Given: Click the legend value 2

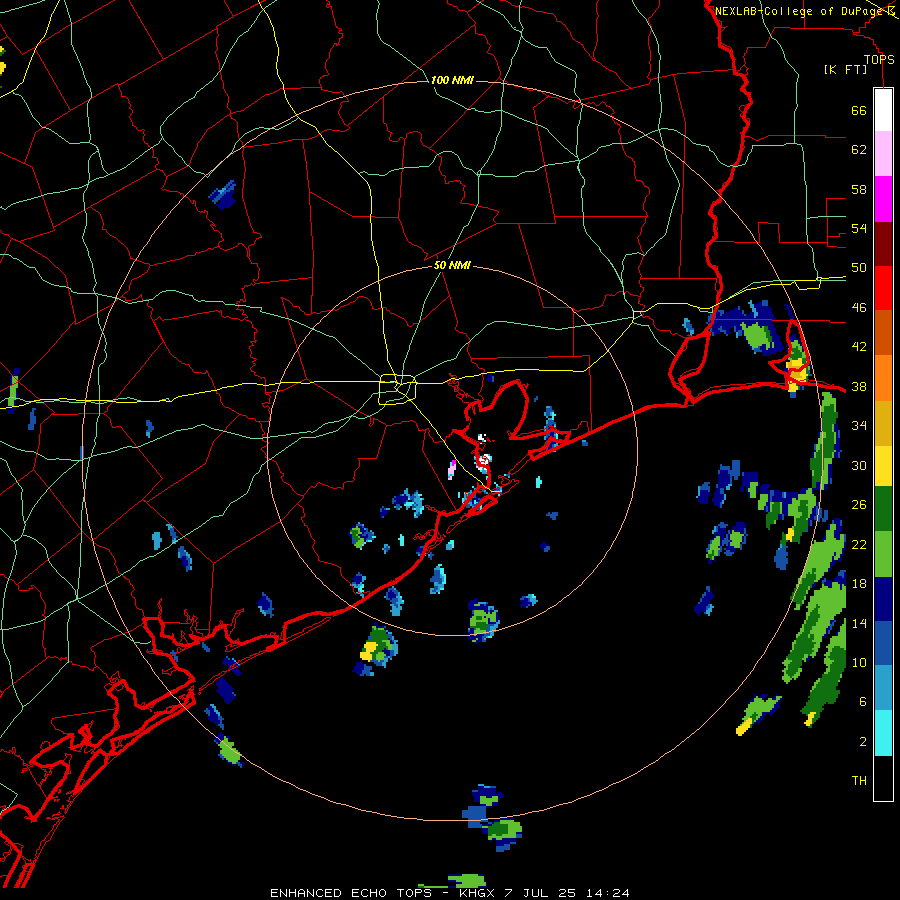Looking at the screenshot, I should pyautogui.click(x=862, y=742).
